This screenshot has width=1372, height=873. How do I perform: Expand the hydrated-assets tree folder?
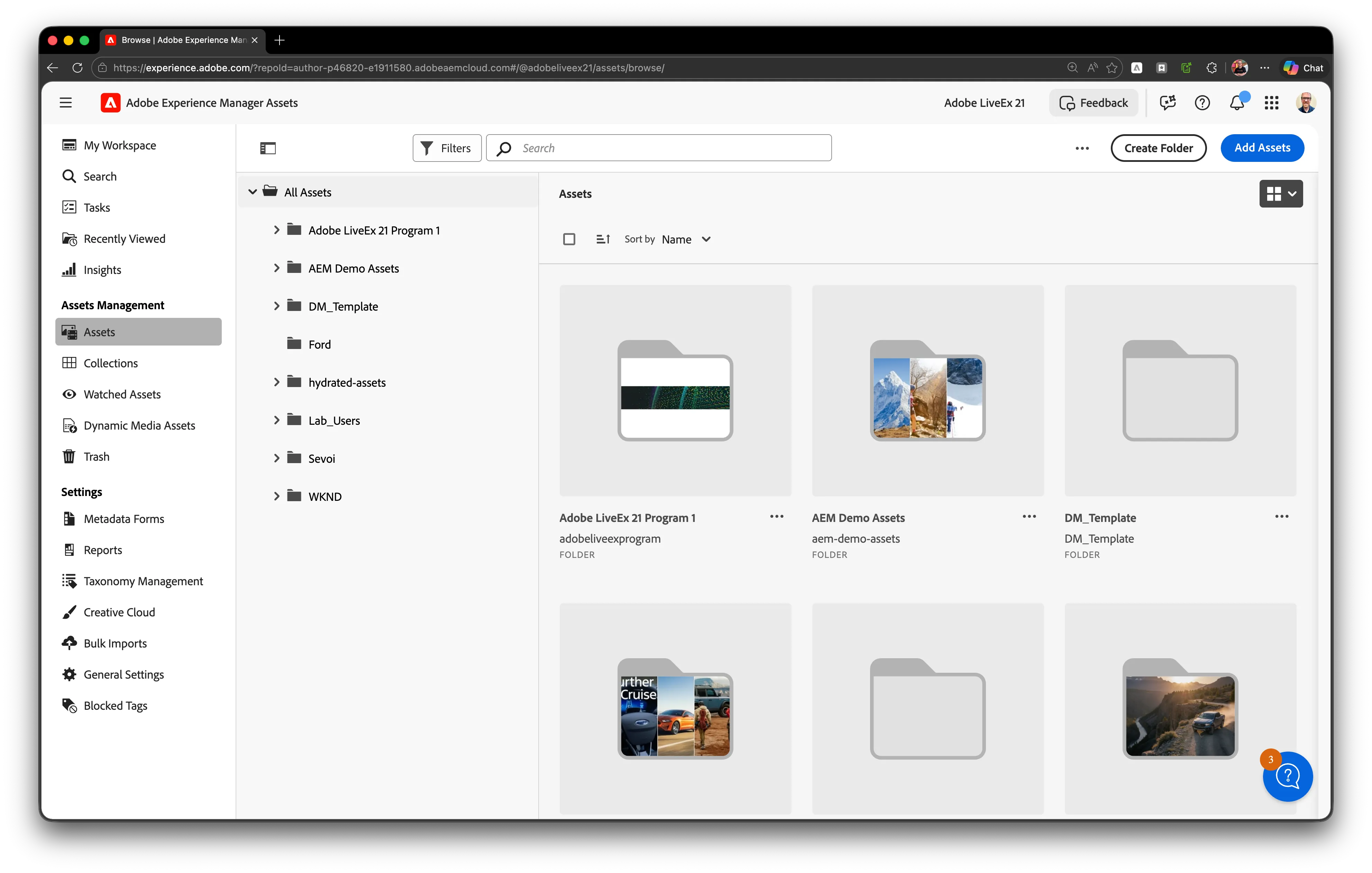tap(276, 382)
